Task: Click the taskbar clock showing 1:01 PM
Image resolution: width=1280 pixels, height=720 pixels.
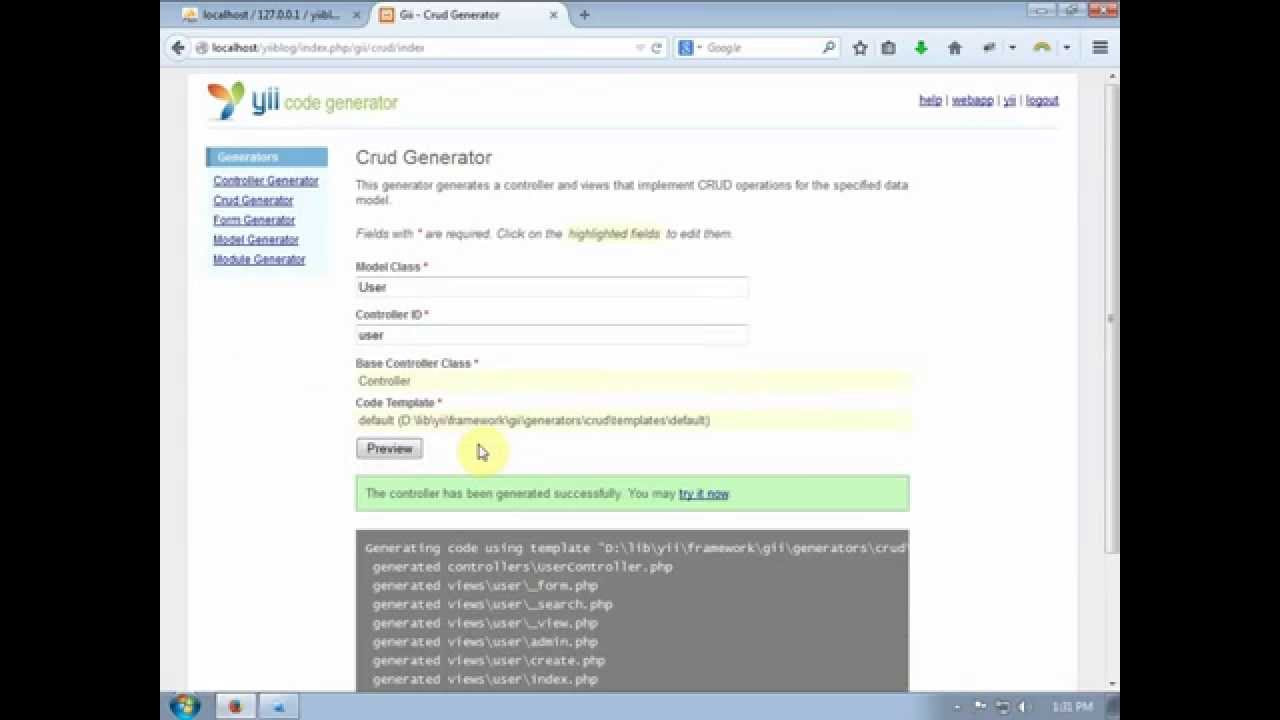Action: pyautogui.click(x=1073, y=707)
